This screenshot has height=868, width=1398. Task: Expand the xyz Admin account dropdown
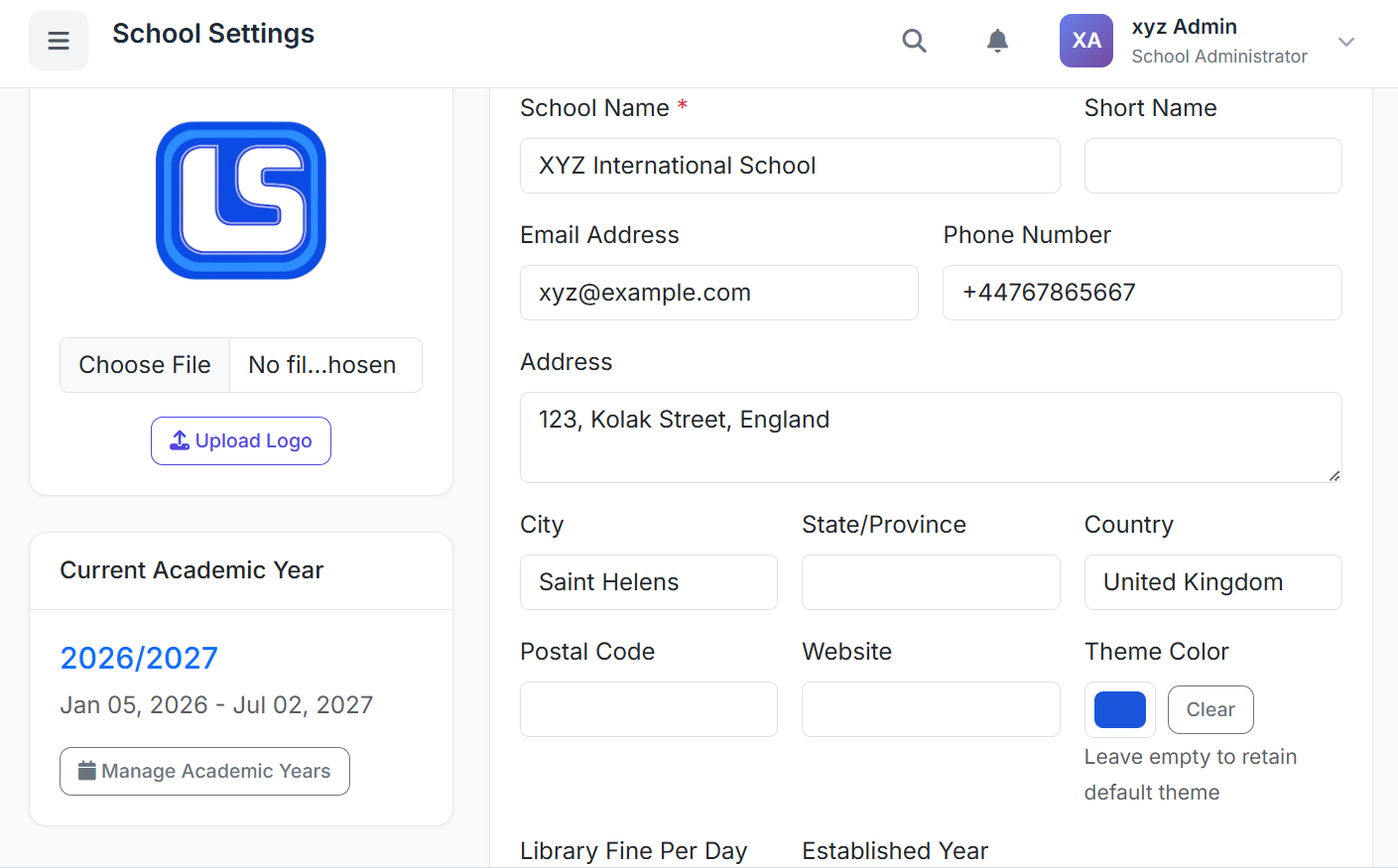coord(1345,42)
